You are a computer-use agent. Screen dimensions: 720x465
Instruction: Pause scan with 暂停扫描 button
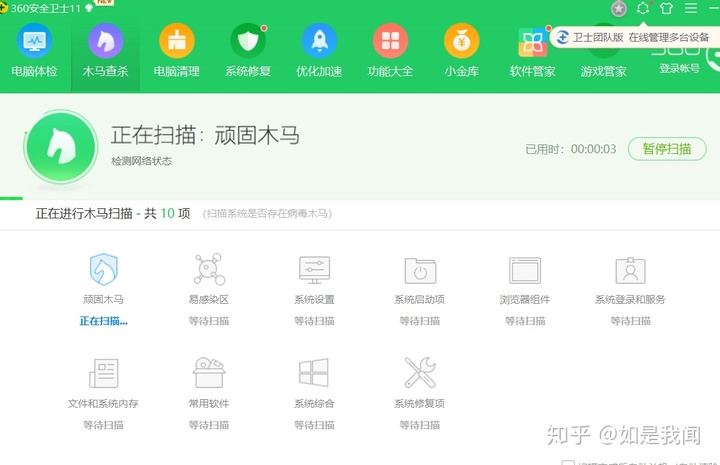click(x=667, y=149)
